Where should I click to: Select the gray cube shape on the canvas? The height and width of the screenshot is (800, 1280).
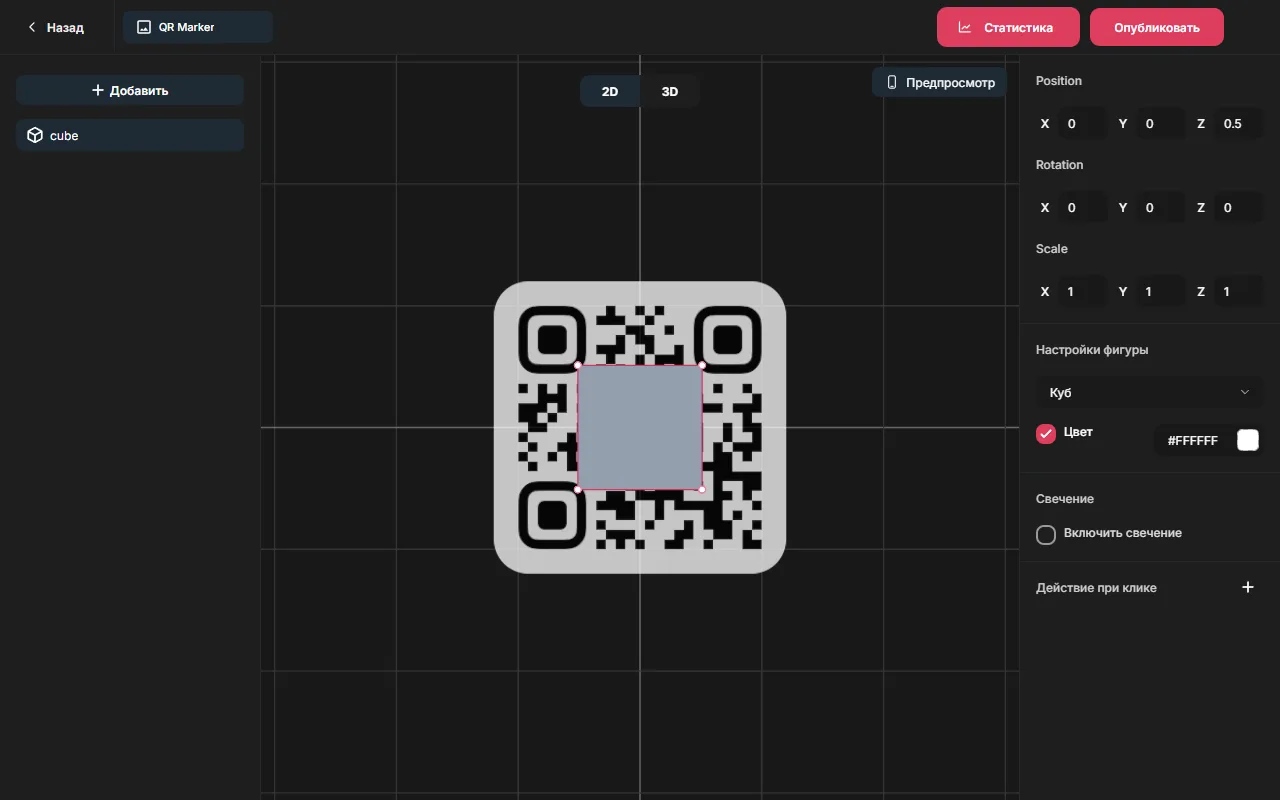point(640,427)
